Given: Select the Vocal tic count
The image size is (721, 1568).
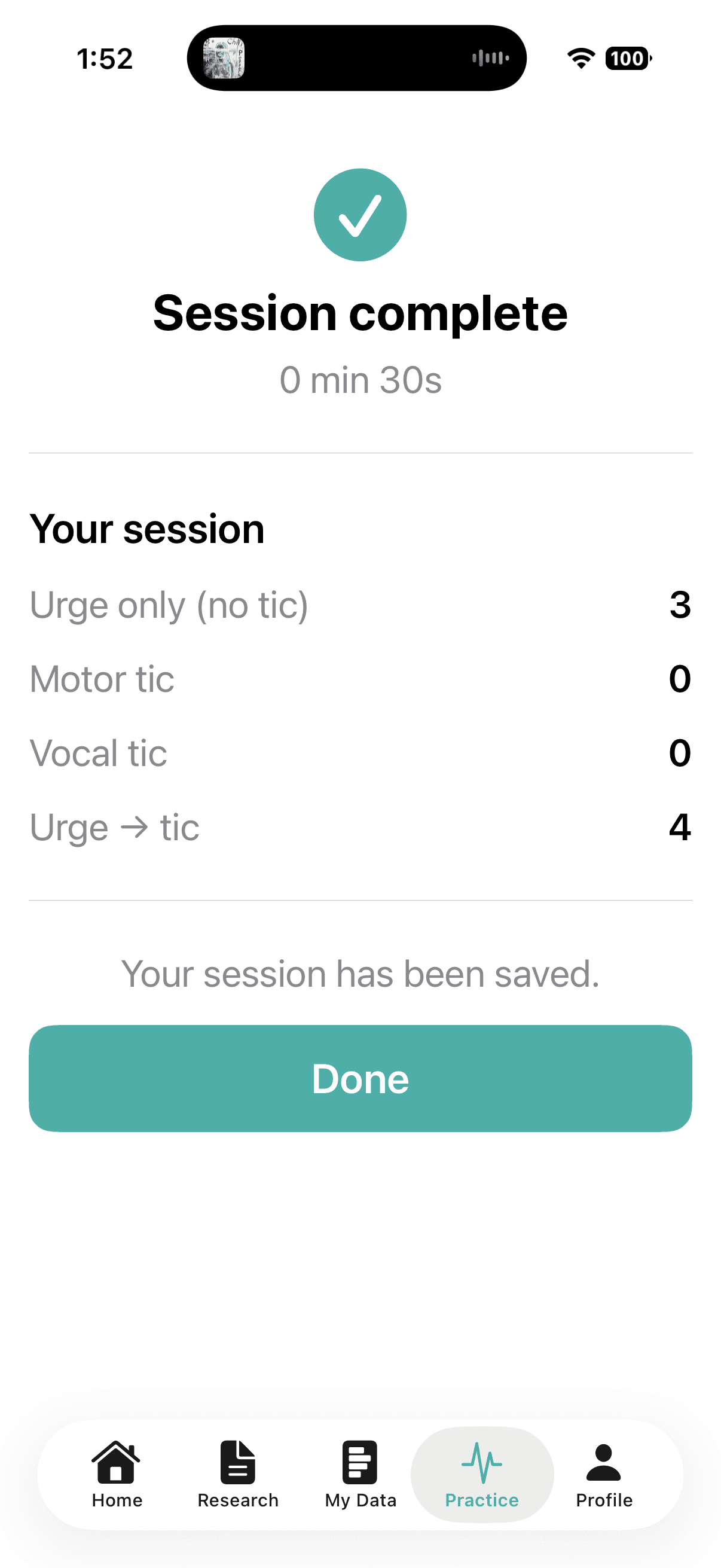Looking at the screenshot, I should pyautogui.click(x=680, y=753).
